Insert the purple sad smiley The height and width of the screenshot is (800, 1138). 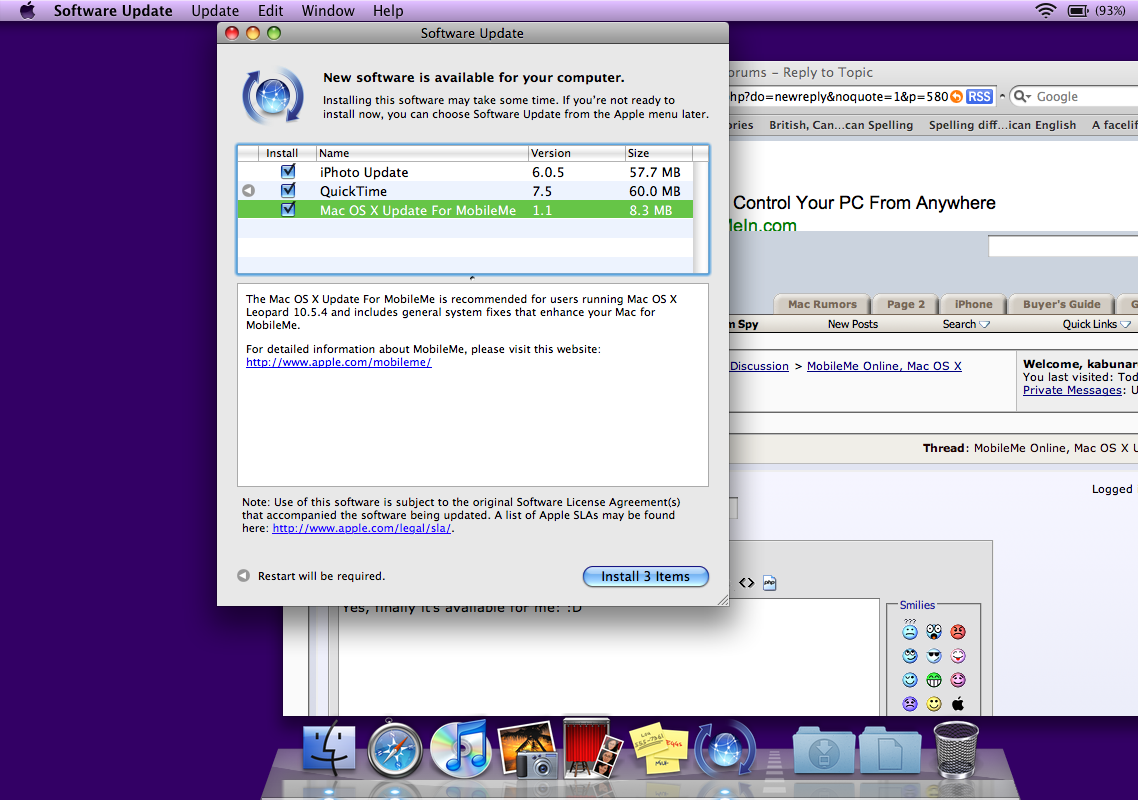point(910,703)
